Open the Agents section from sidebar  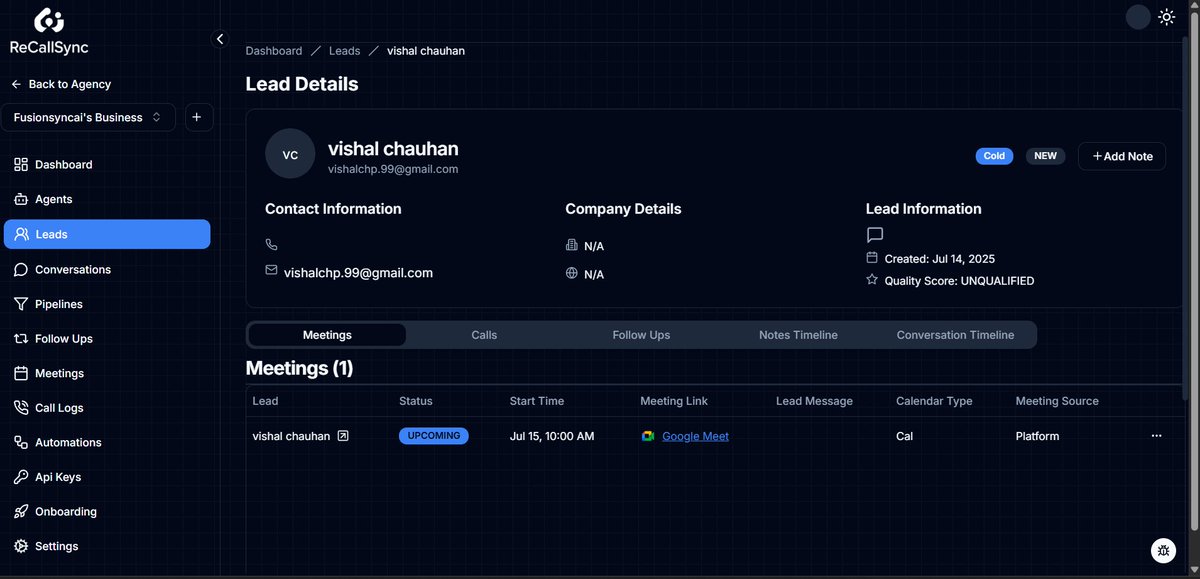(54, 199)
